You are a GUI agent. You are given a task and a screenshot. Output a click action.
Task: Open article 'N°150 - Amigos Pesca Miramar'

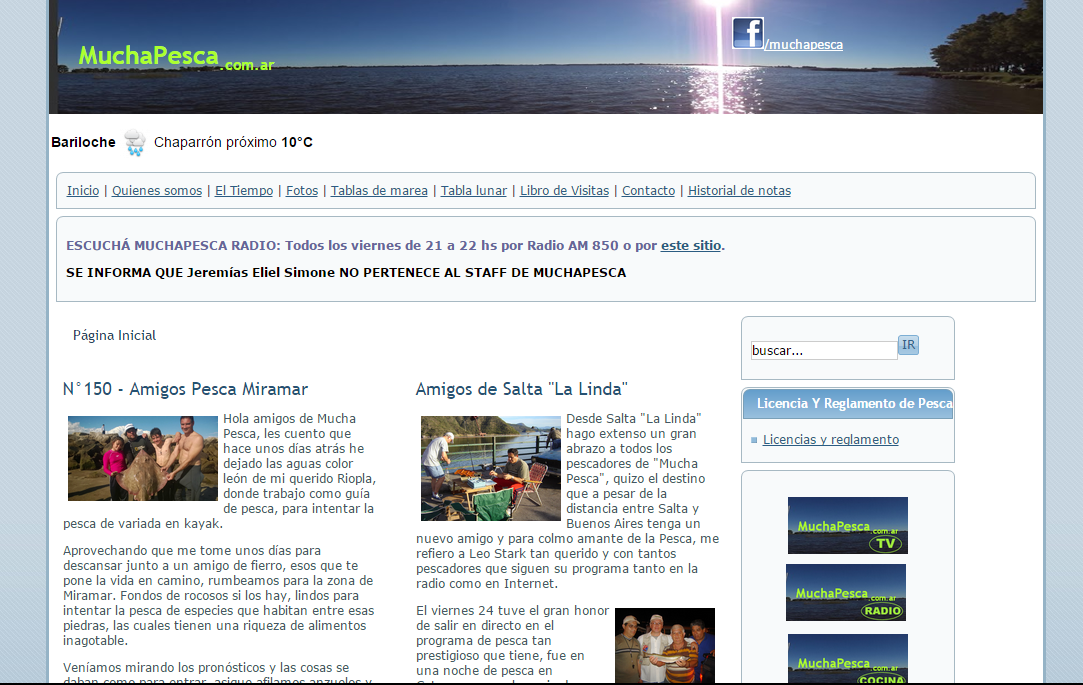tap(185, 389)
